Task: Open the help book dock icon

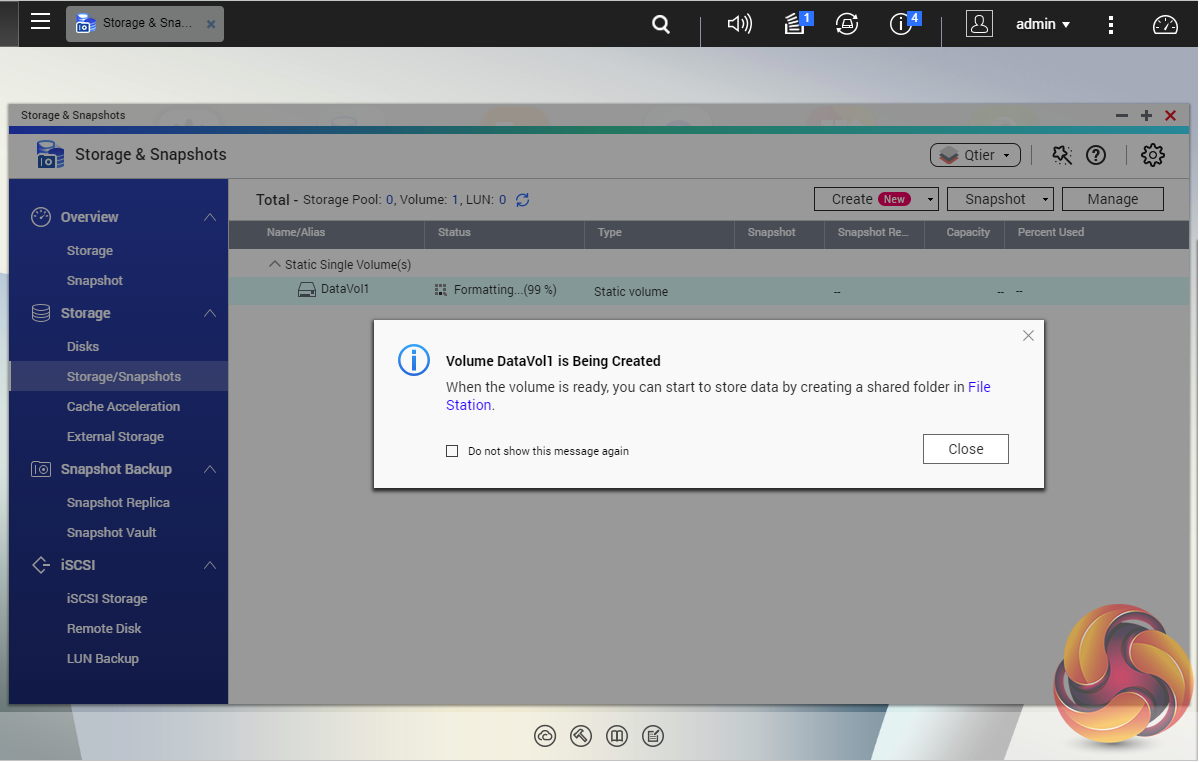Action: click(x=617, y=737)
